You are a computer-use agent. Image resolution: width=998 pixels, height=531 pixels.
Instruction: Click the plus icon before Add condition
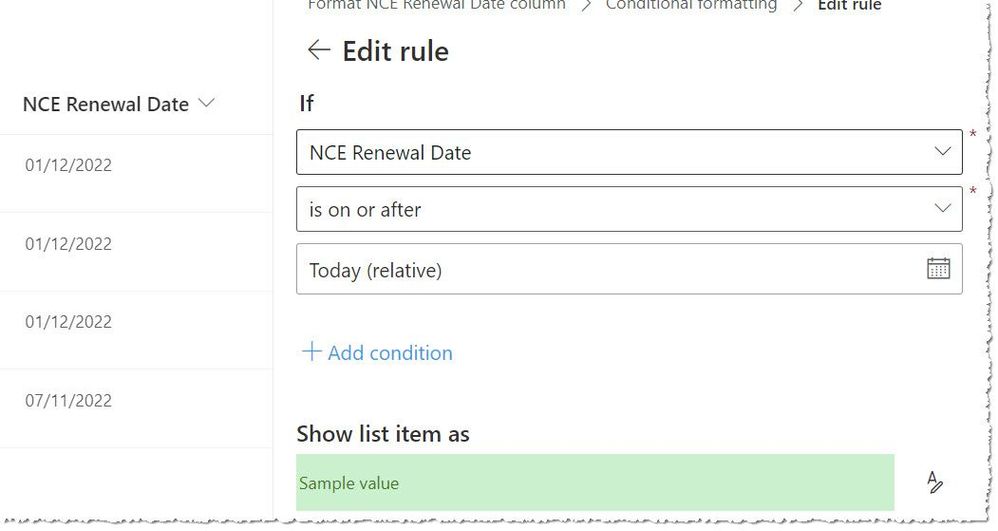pos(312,352)
